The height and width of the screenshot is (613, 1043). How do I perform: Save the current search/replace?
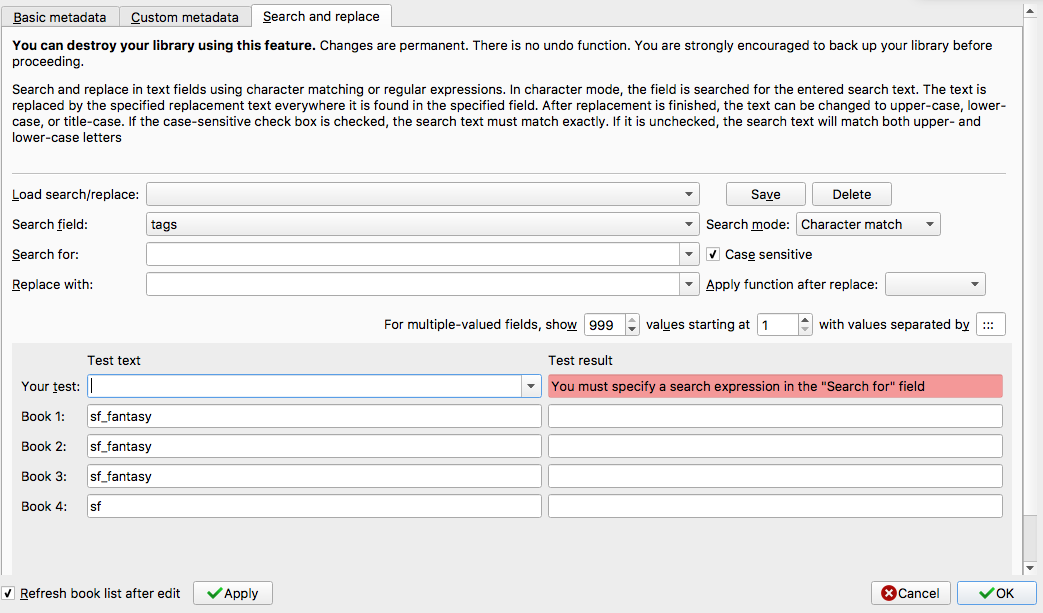pos(765,194)
